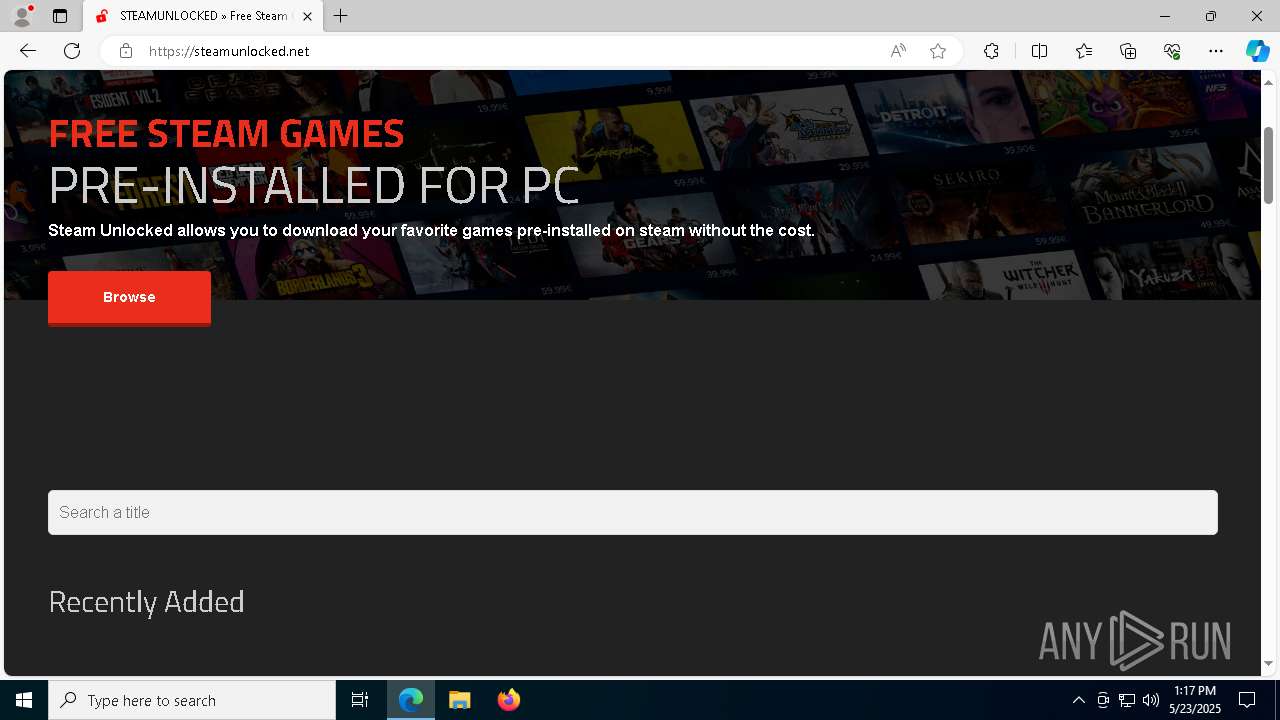Open the notification center
Screen dimensions: 1280x720
point(1248,700)
